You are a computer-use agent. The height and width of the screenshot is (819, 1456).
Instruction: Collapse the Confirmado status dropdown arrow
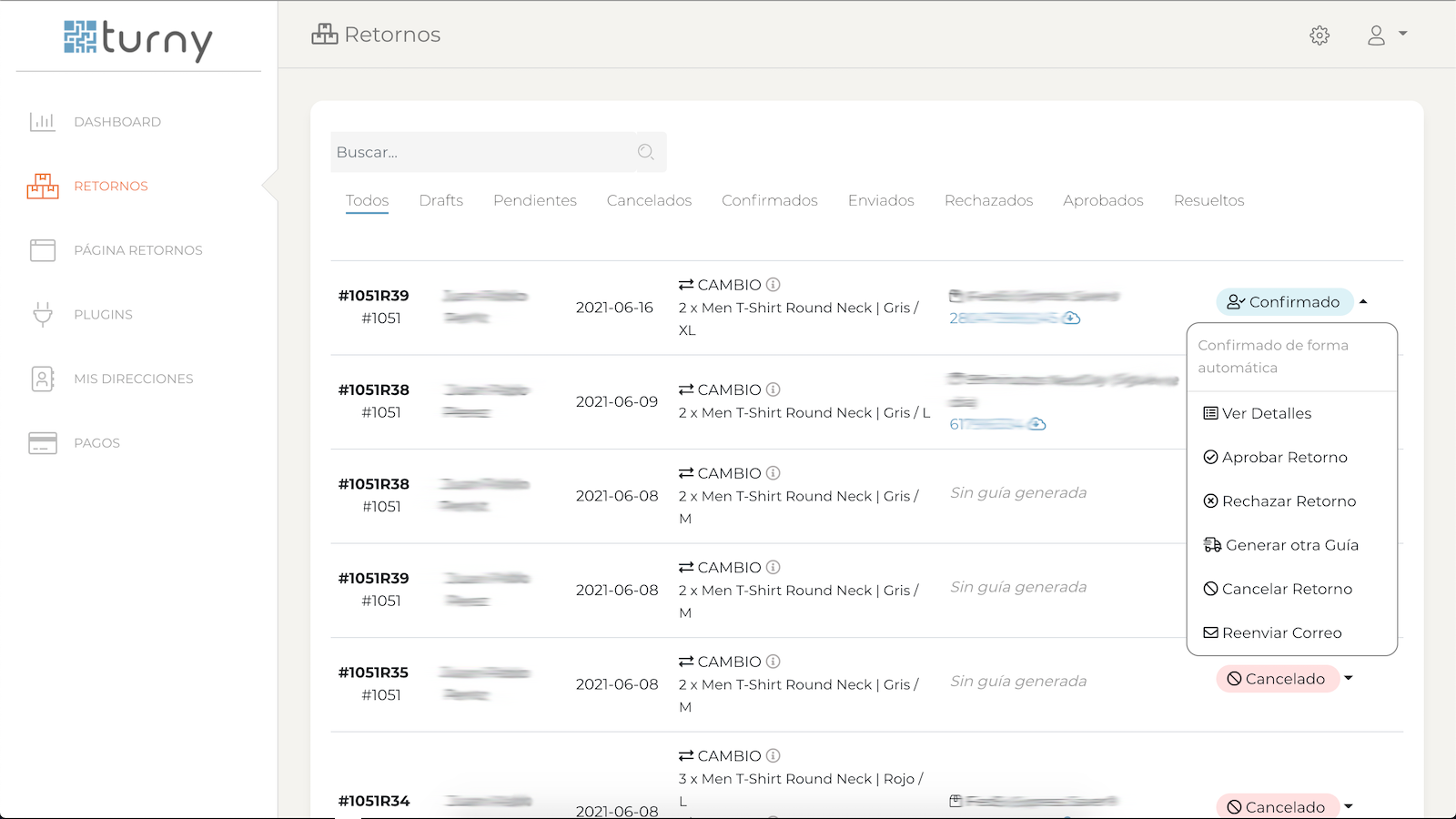(x=1363, y=302)
